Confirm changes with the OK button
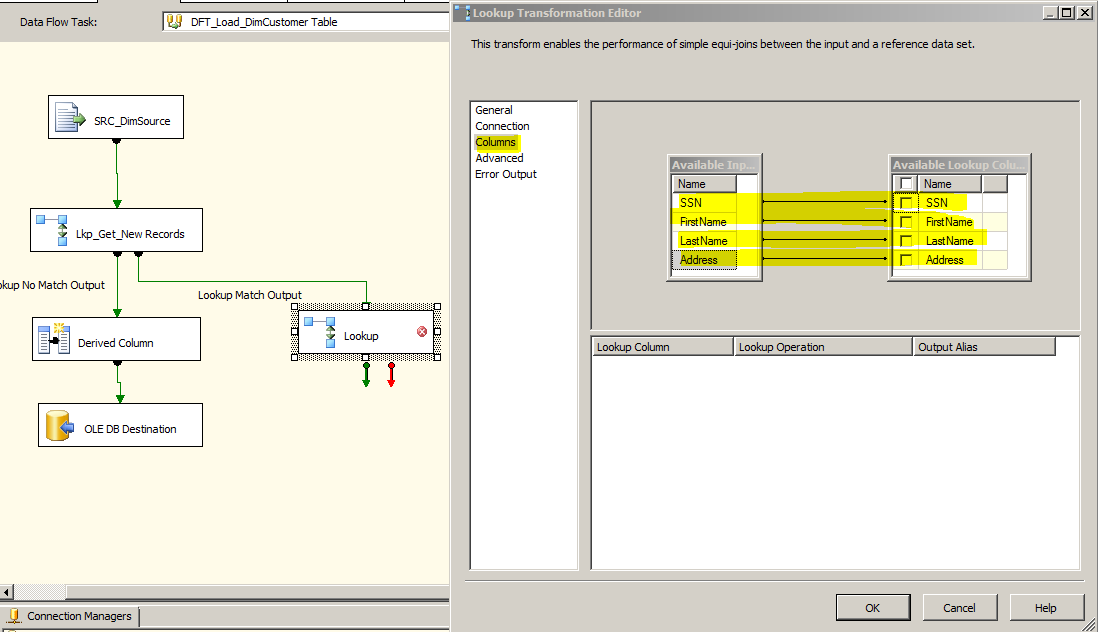 click(872, 607)
